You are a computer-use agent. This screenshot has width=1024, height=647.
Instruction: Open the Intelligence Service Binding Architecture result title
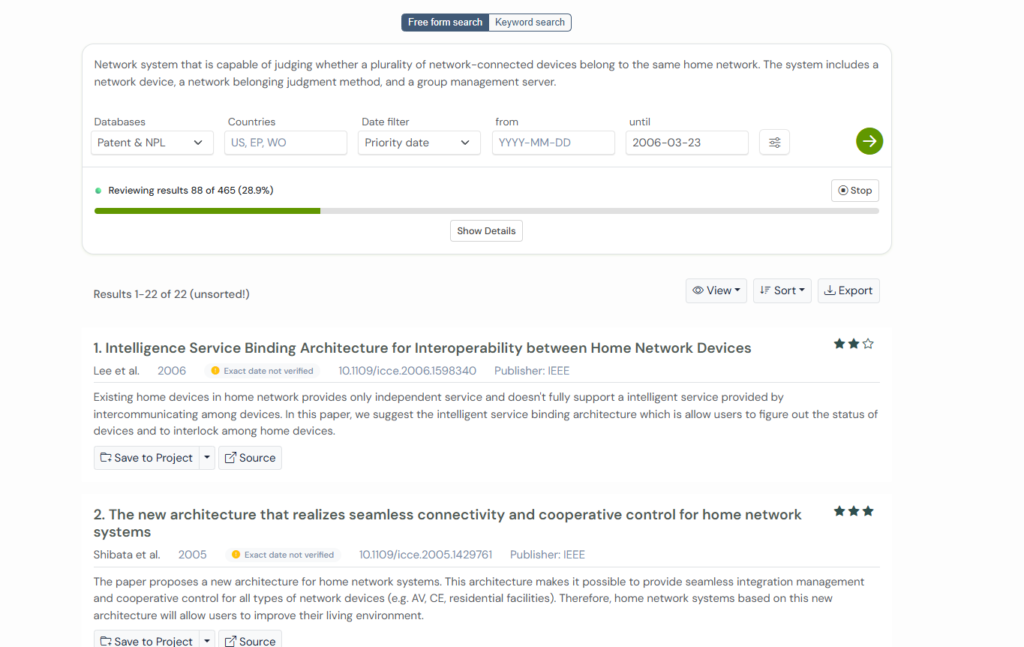pyautogui.click(x=422, y=348)
